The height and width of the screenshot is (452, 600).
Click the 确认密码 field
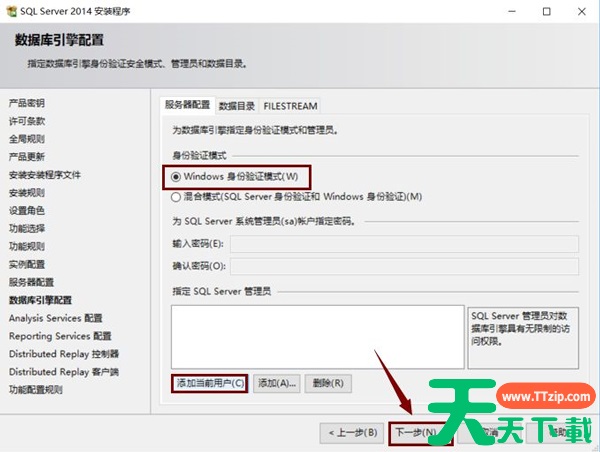coord(404,266)
